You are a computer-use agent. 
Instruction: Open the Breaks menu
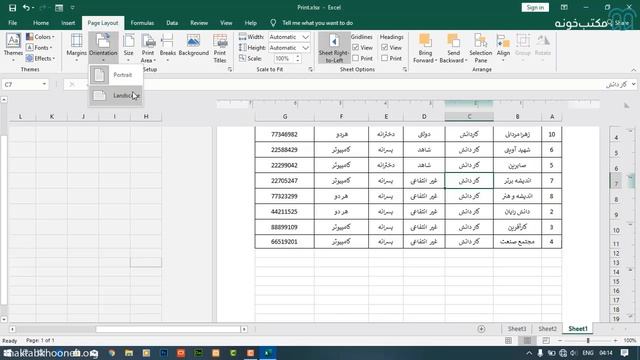[x=168, y=48]
